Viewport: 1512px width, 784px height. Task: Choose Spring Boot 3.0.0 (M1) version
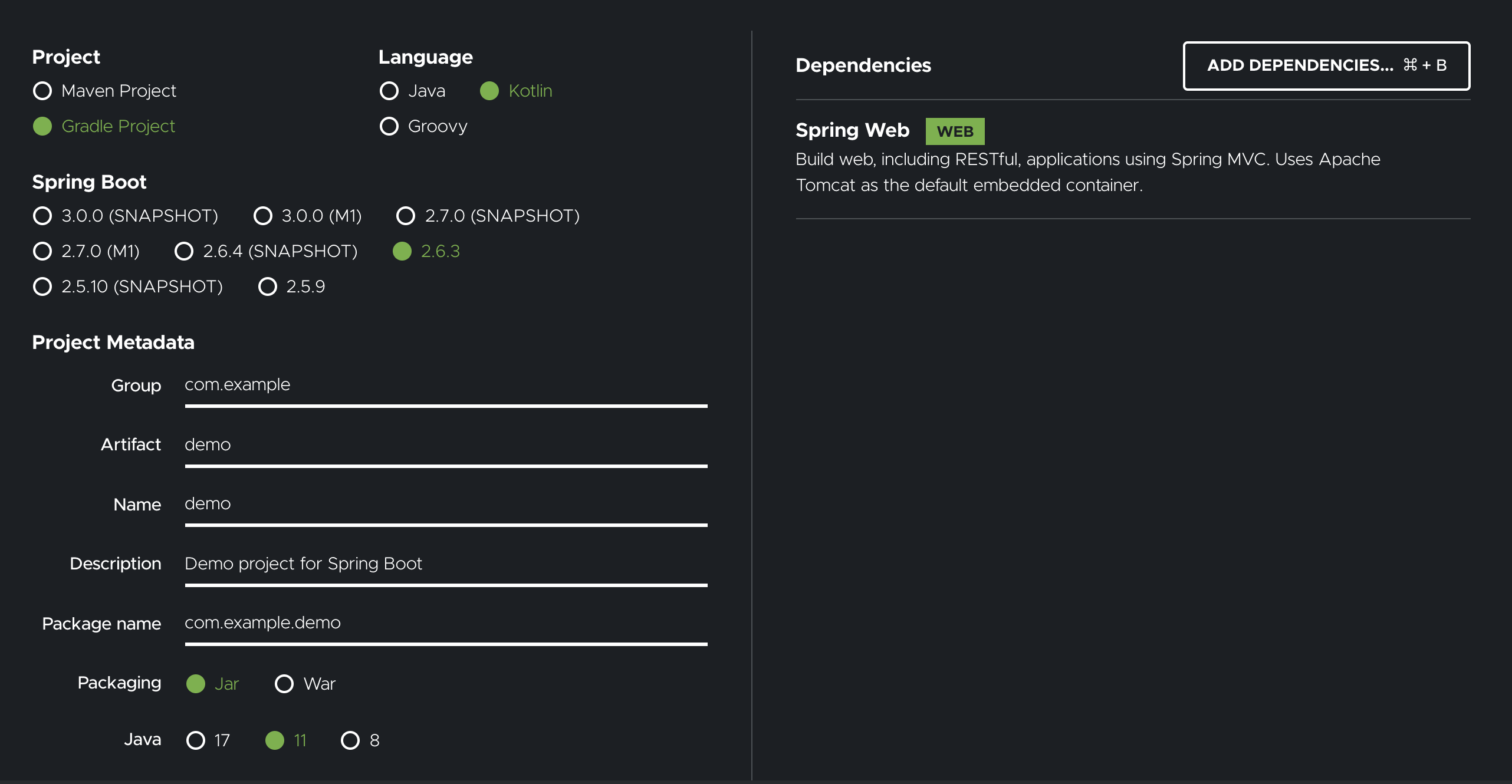pos(263,216)
